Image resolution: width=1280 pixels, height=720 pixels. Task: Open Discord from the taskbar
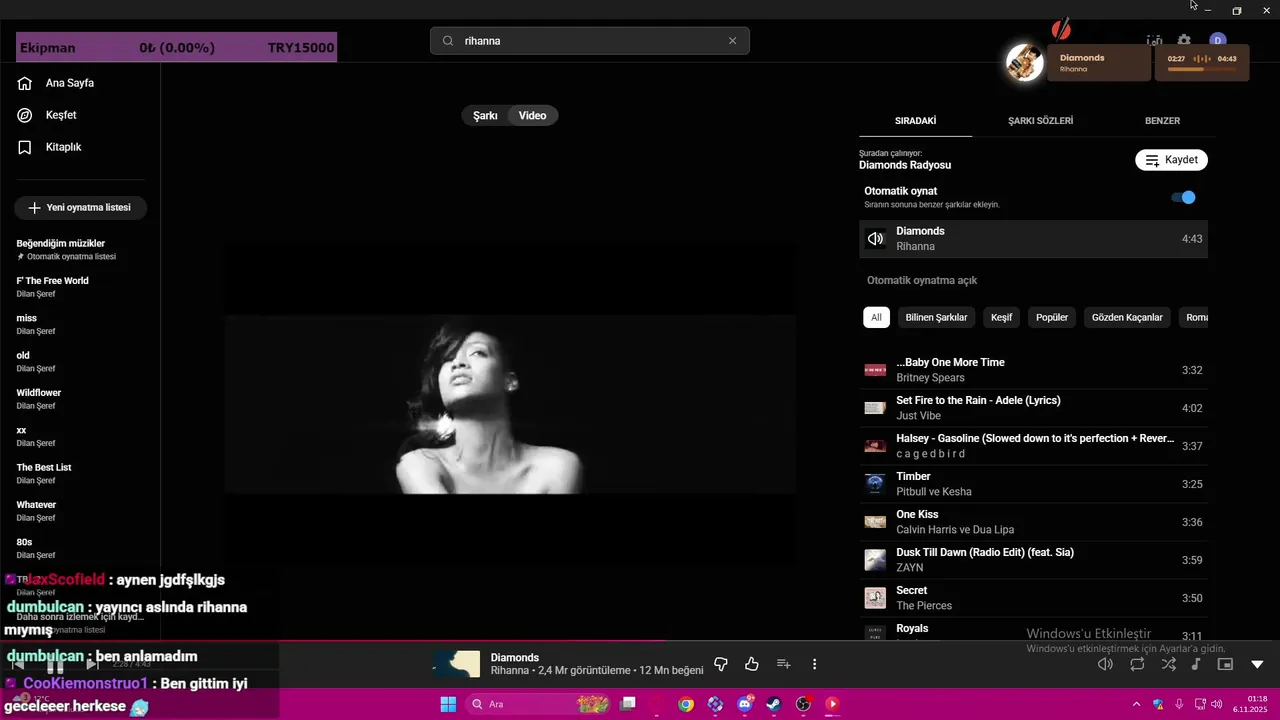[x=744, y=704]
